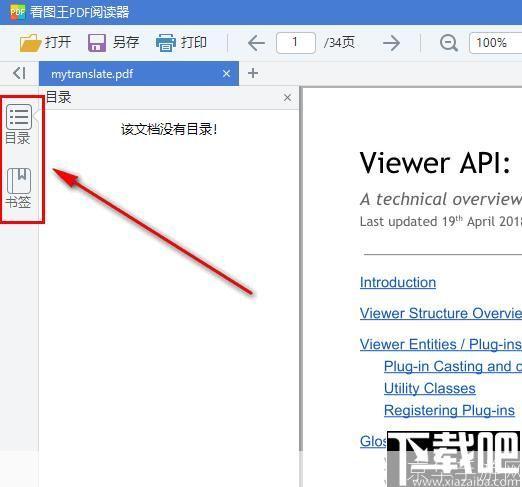
Task: Click the /34页 page count text
Action: (x=339, y=43)
